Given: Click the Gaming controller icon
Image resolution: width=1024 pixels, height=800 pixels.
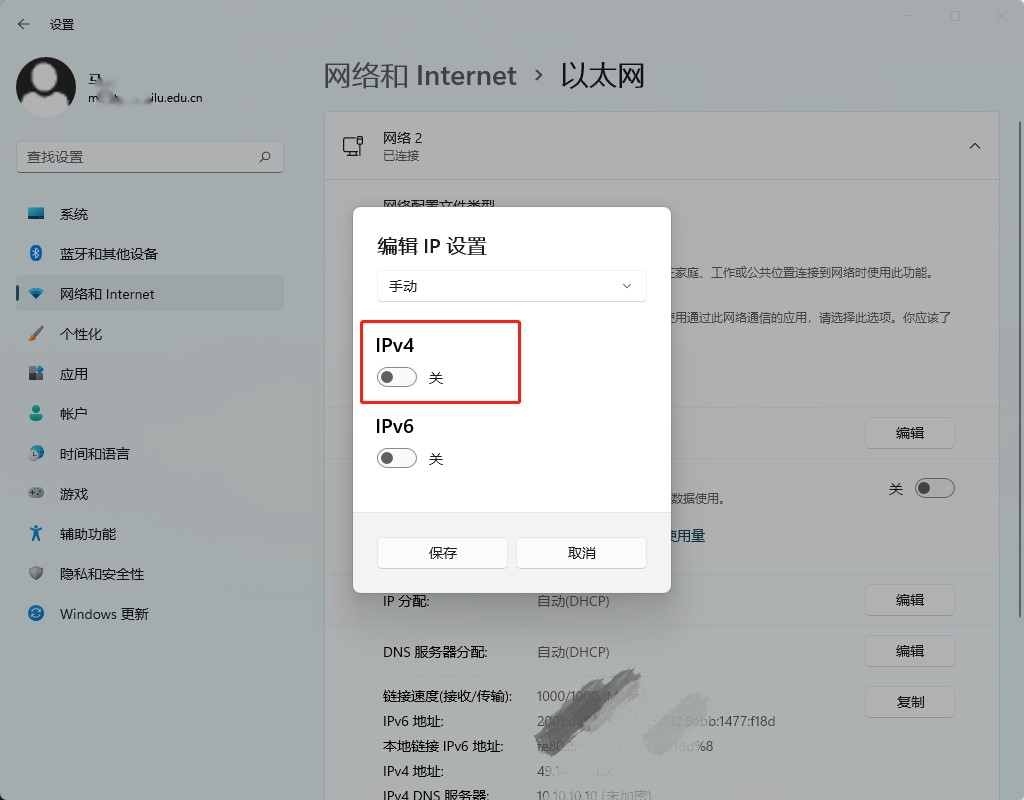Looking at the screenshot, I should 37,494.
